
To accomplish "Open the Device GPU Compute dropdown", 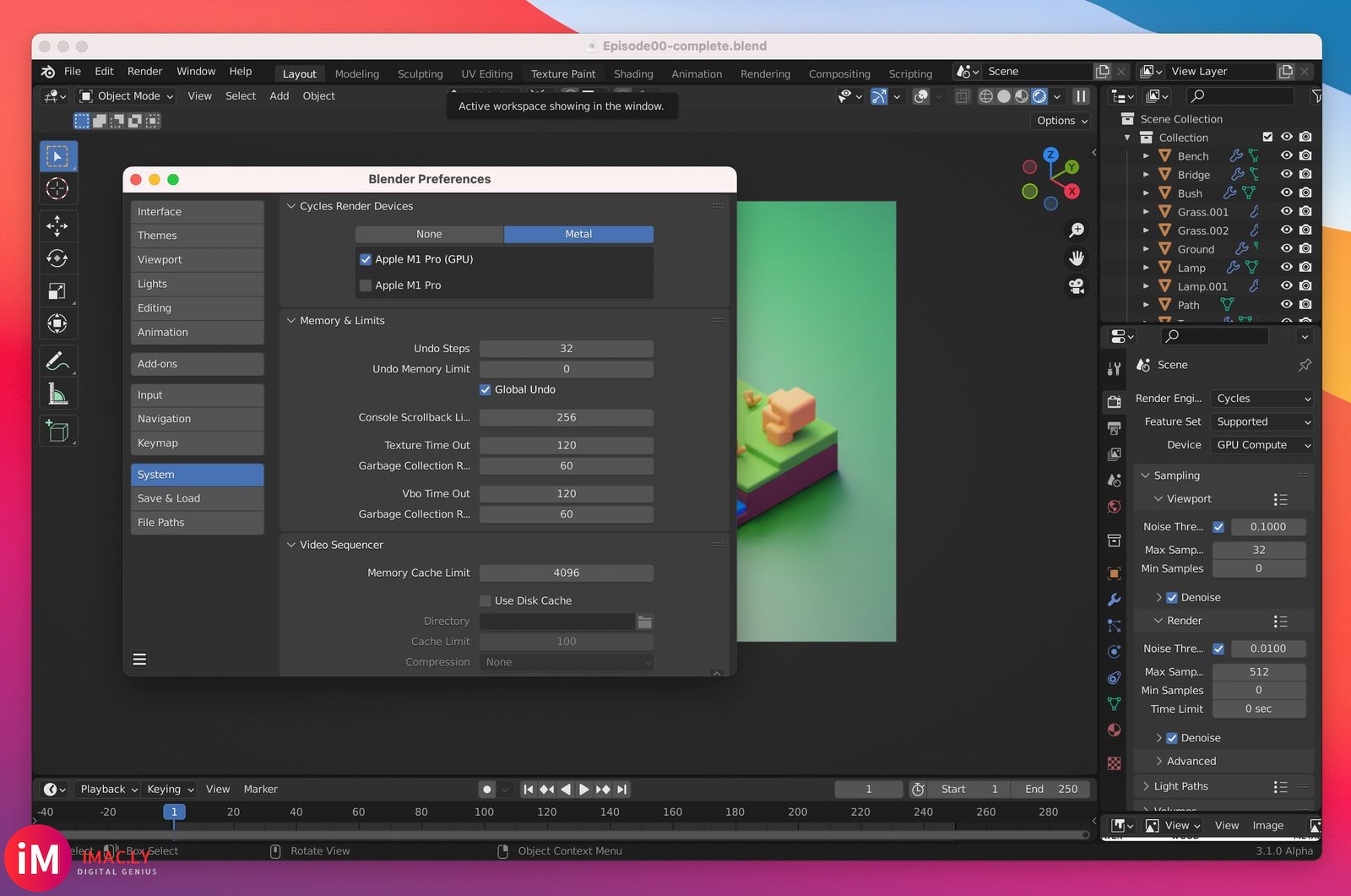I will pyautogui.click(x=1262, y=445).
